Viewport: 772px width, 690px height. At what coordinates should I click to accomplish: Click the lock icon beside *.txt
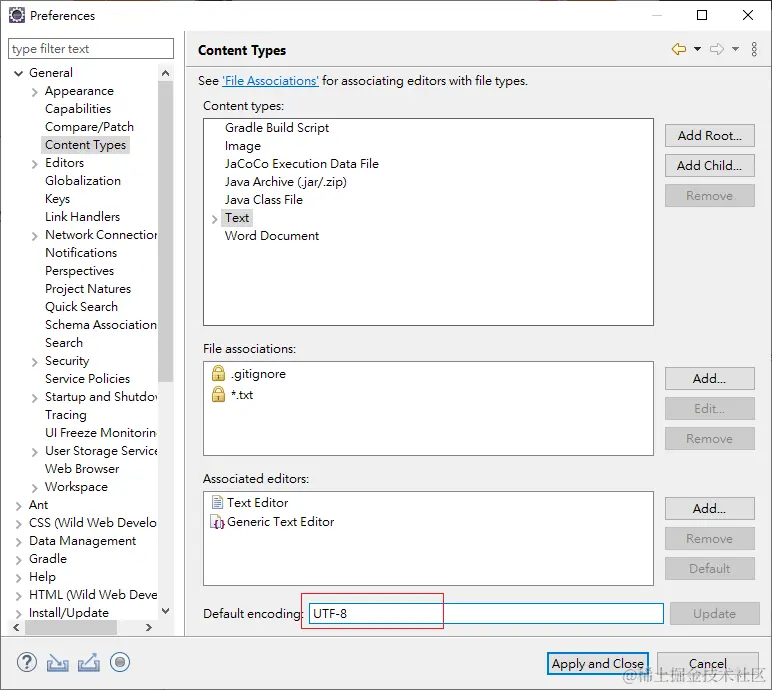[218, 394]
